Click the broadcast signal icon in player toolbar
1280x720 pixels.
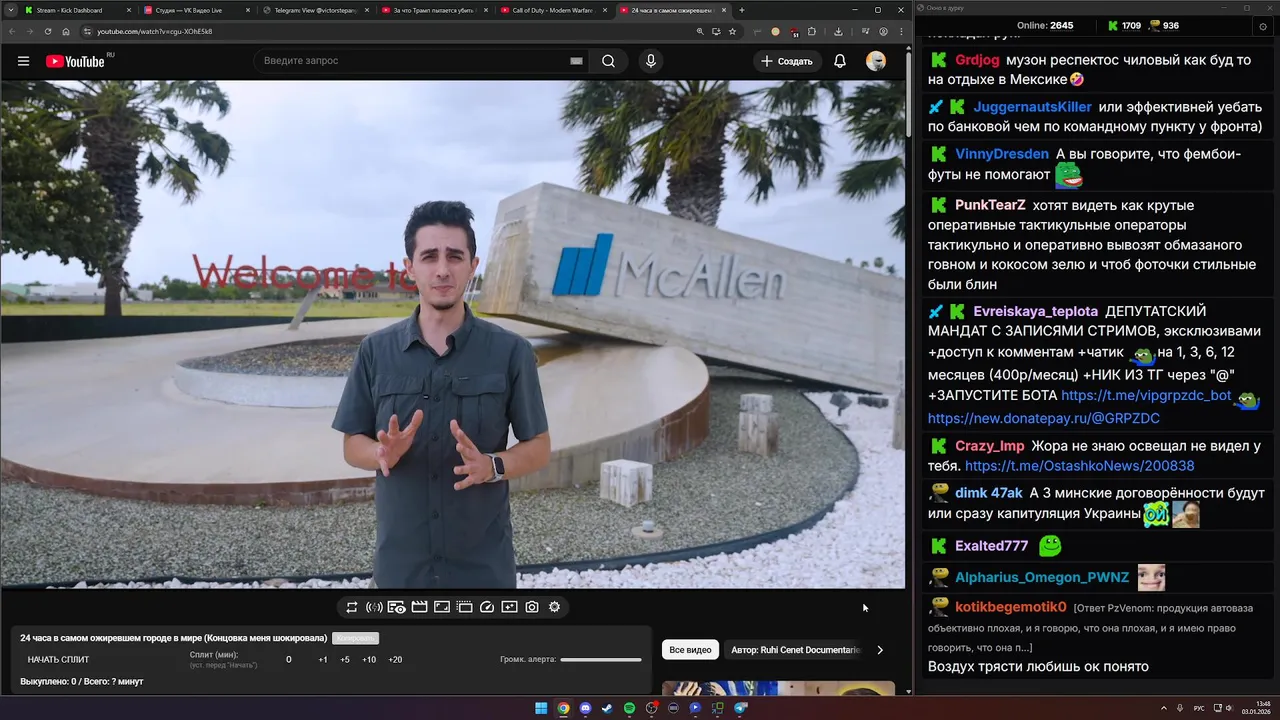(x=374, y=607)
